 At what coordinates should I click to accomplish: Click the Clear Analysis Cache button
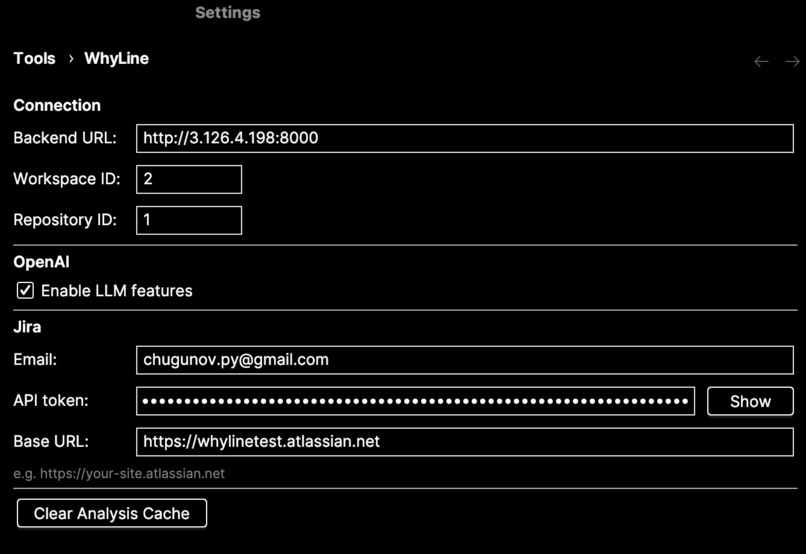112,513
